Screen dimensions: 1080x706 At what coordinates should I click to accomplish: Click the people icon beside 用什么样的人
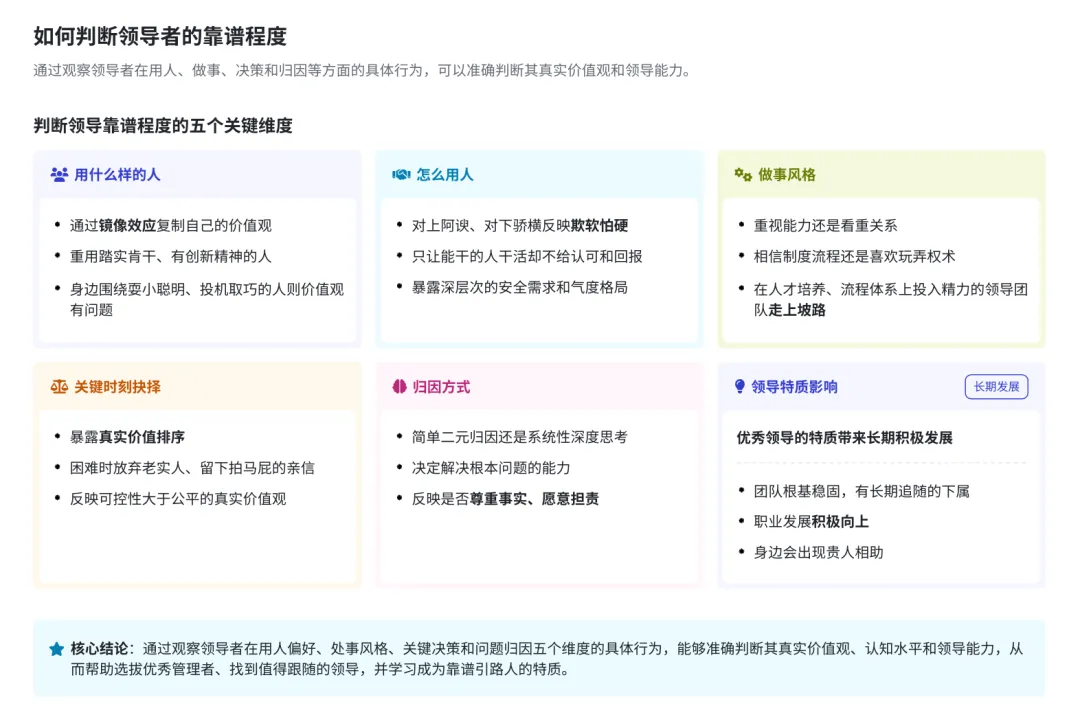click(x=59, y=174)
